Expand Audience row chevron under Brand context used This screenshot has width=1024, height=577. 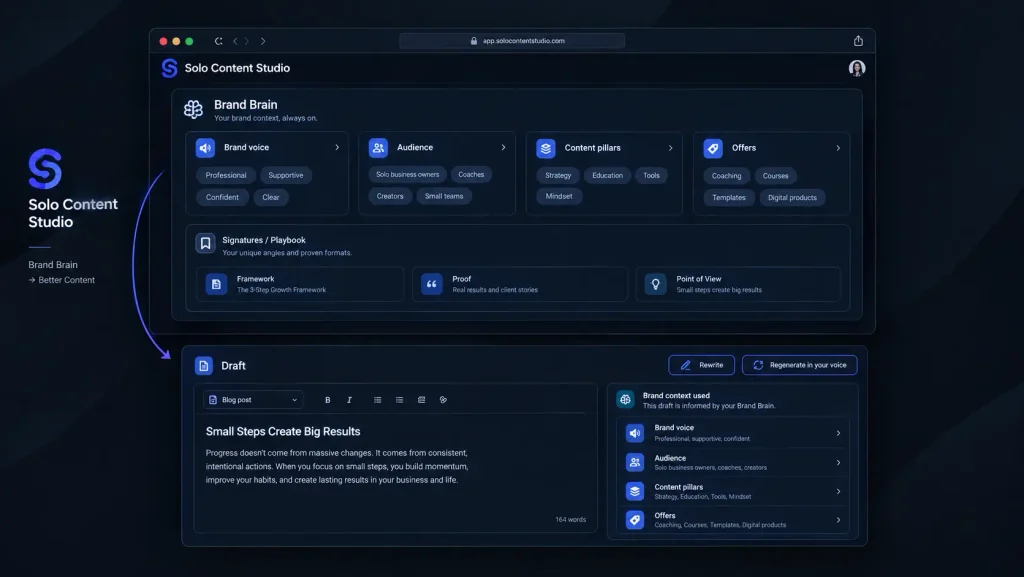(x=839, y=463)
